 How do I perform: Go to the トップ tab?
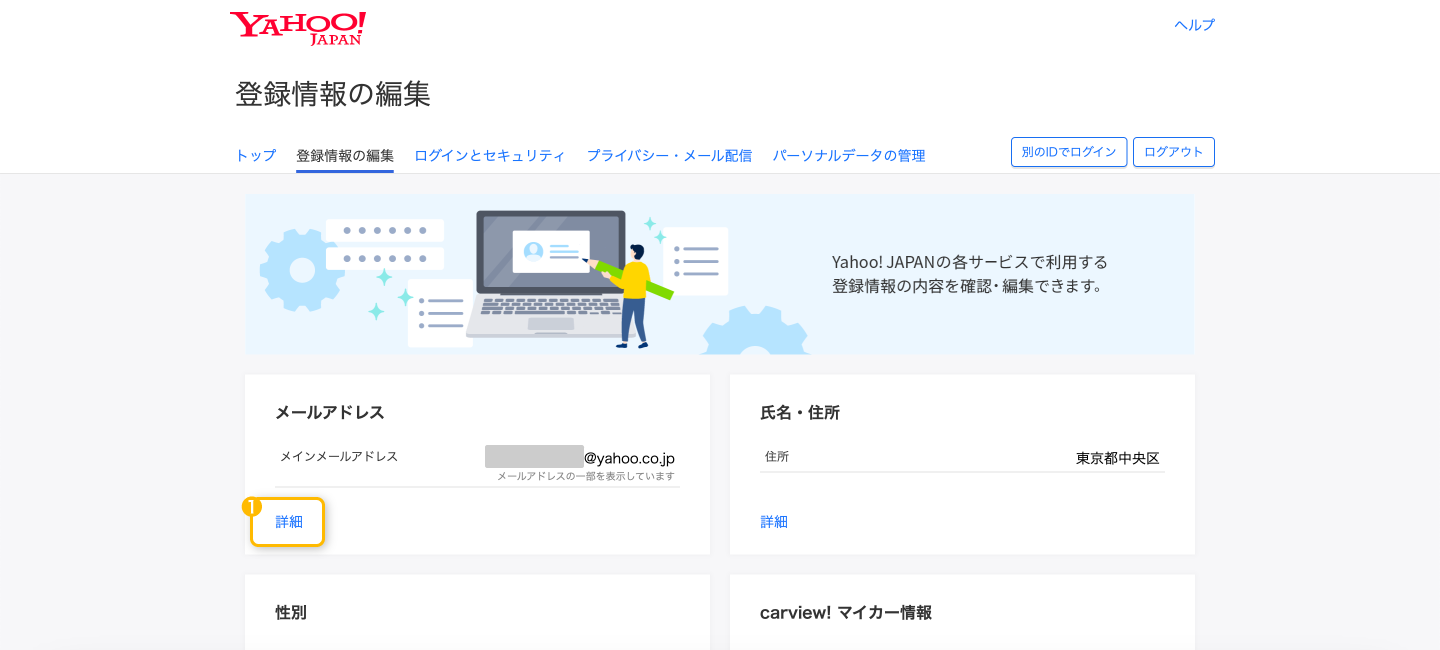point(255,156)
